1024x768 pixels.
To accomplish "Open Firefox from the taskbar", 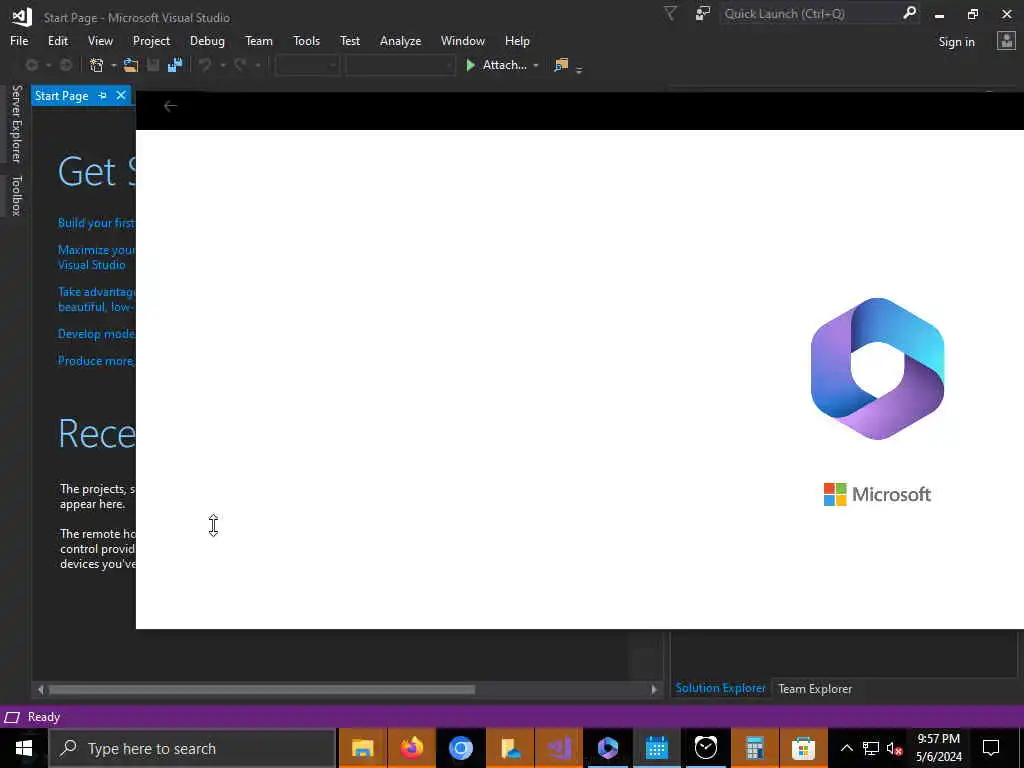I will [411, 748].
